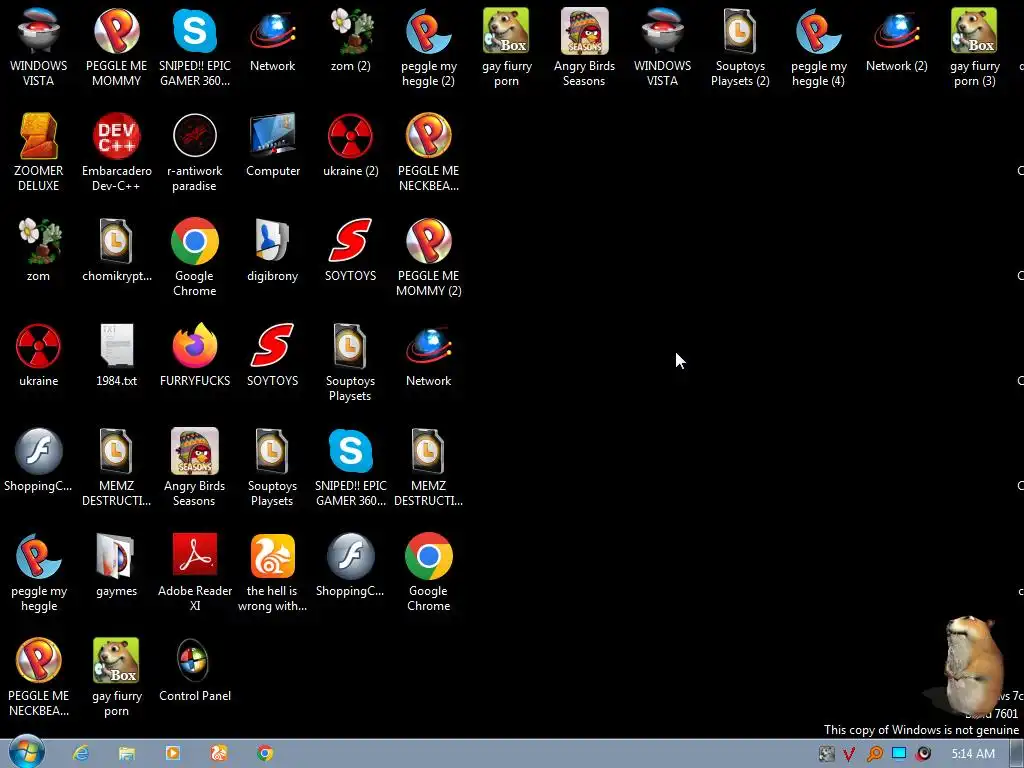Click the orange magnifier tray icon
Image resolution: width=1024 pixels, height=768 pixels.
(x=874, y=754)
